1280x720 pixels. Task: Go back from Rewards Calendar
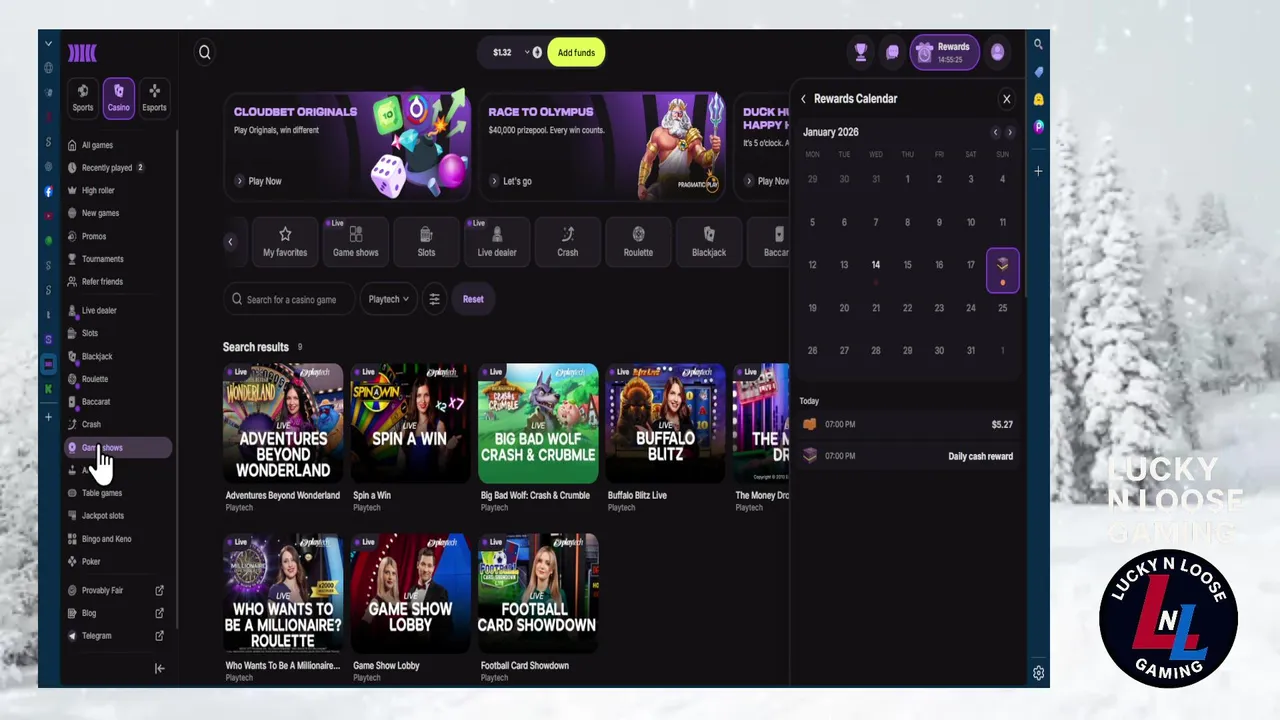pos(803,99)
